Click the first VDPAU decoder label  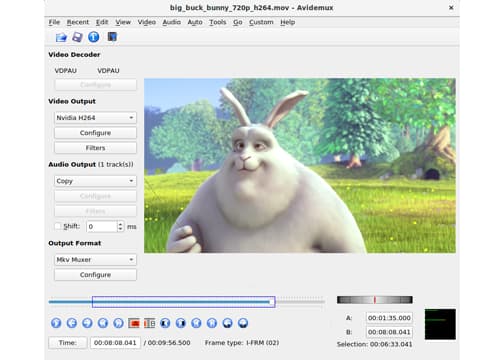coord(66,71)
